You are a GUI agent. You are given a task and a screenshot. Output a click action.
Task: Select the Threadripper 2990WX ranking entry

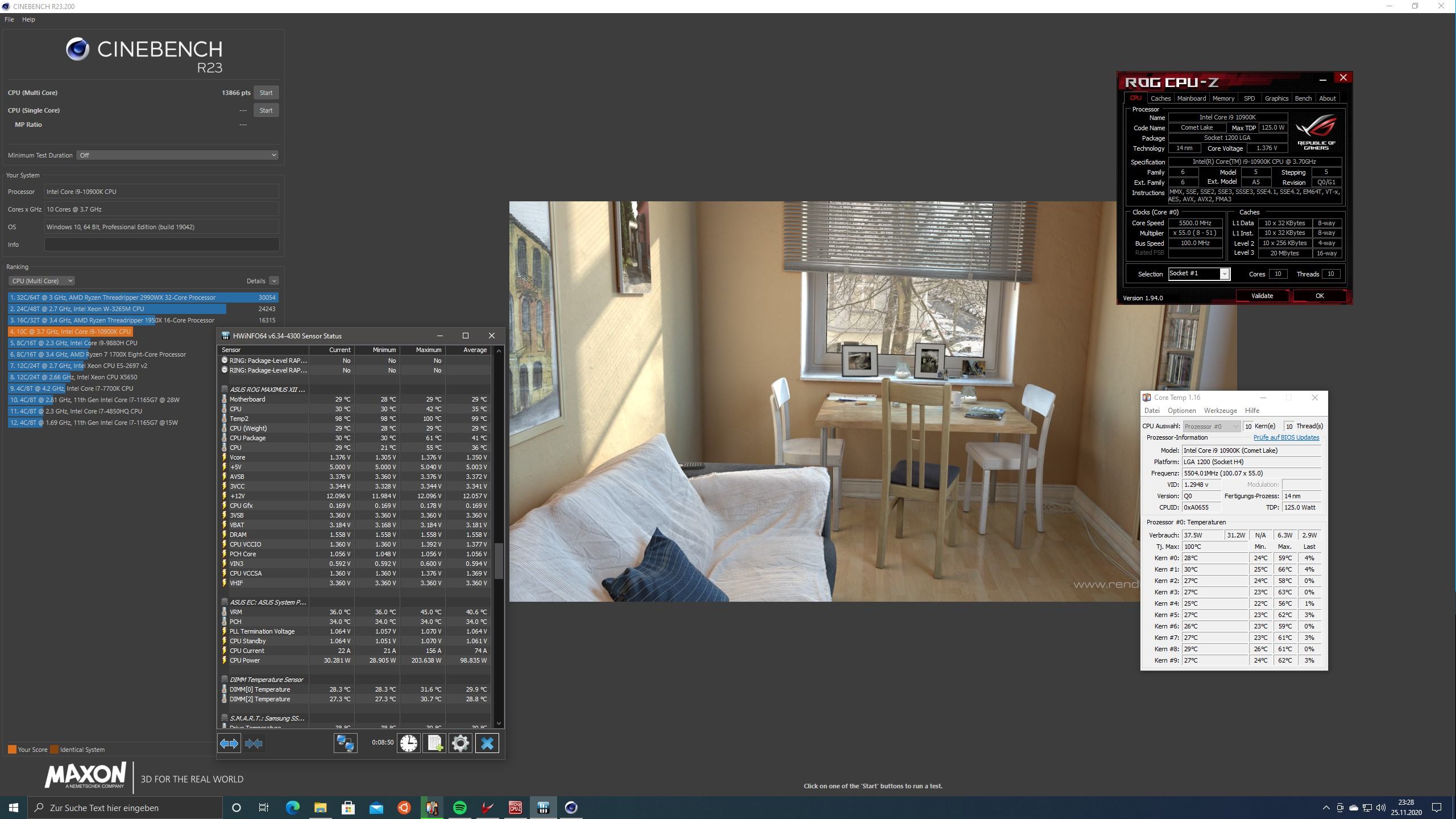(x=143, y=297)
